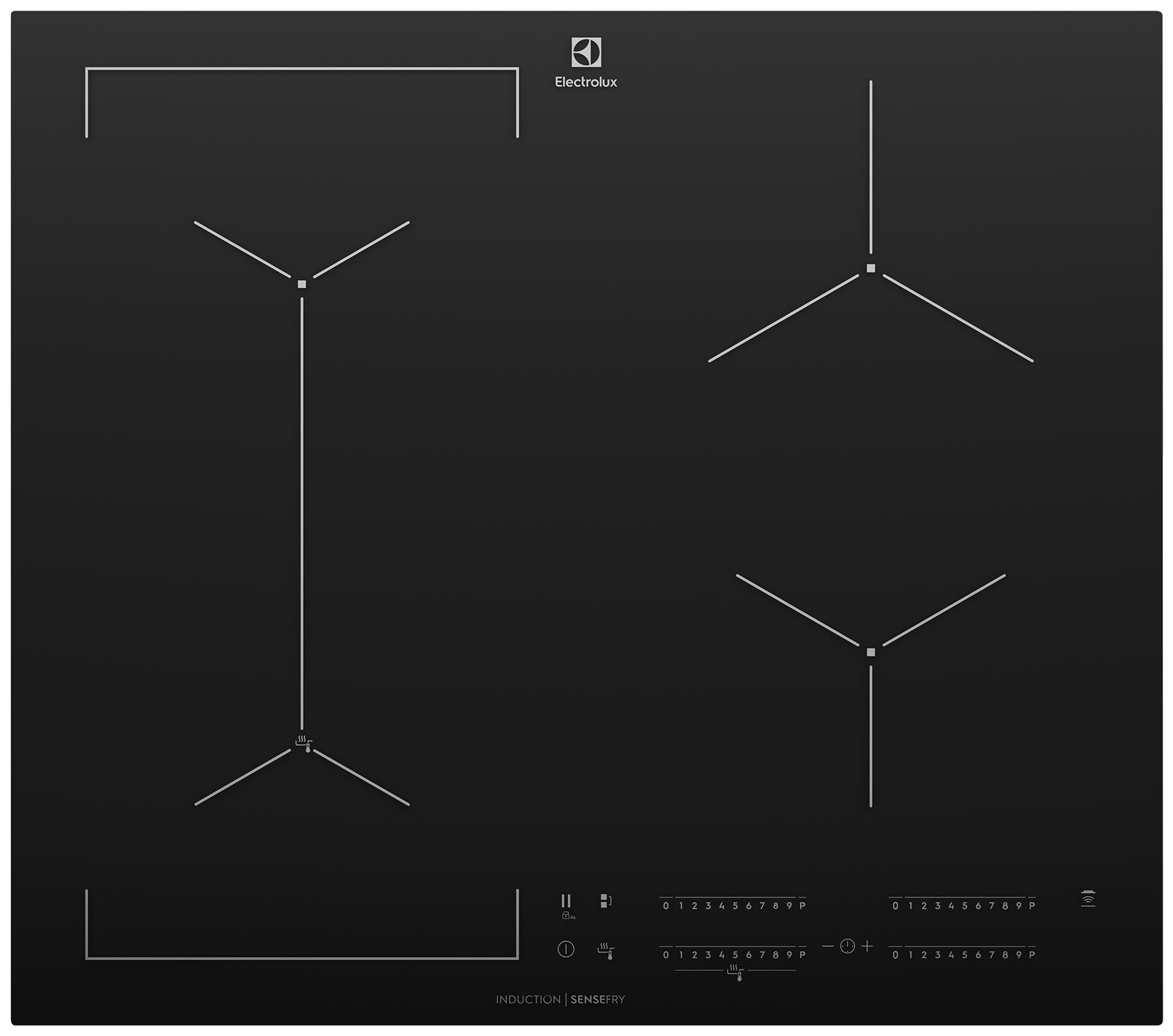
Task: Increase timer with the plus button
Action: pyautogui.click(x=867, y=946)
